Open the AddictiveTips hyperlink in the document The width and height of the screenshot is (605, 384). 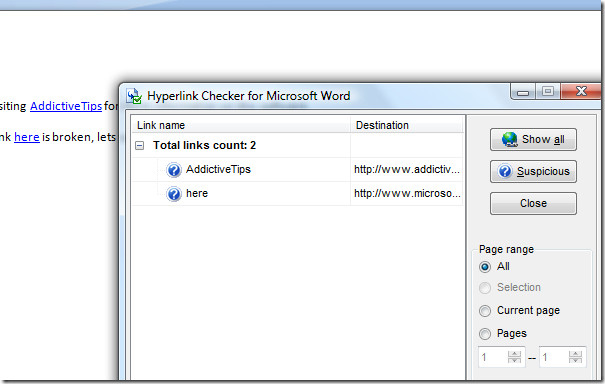[x=66, y=106]
